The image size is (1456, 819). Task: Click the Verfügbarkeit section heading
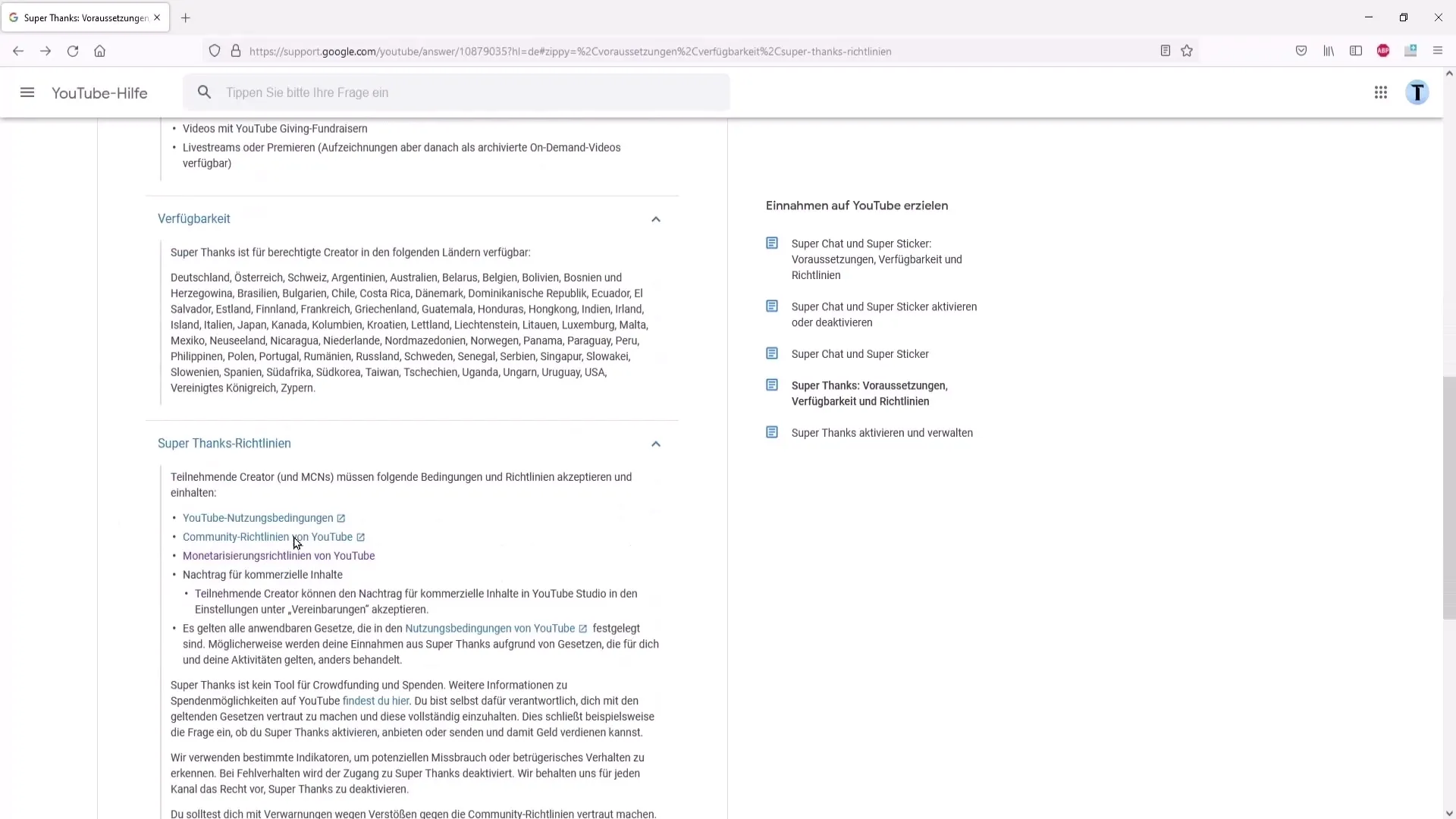tap(194, 218)
